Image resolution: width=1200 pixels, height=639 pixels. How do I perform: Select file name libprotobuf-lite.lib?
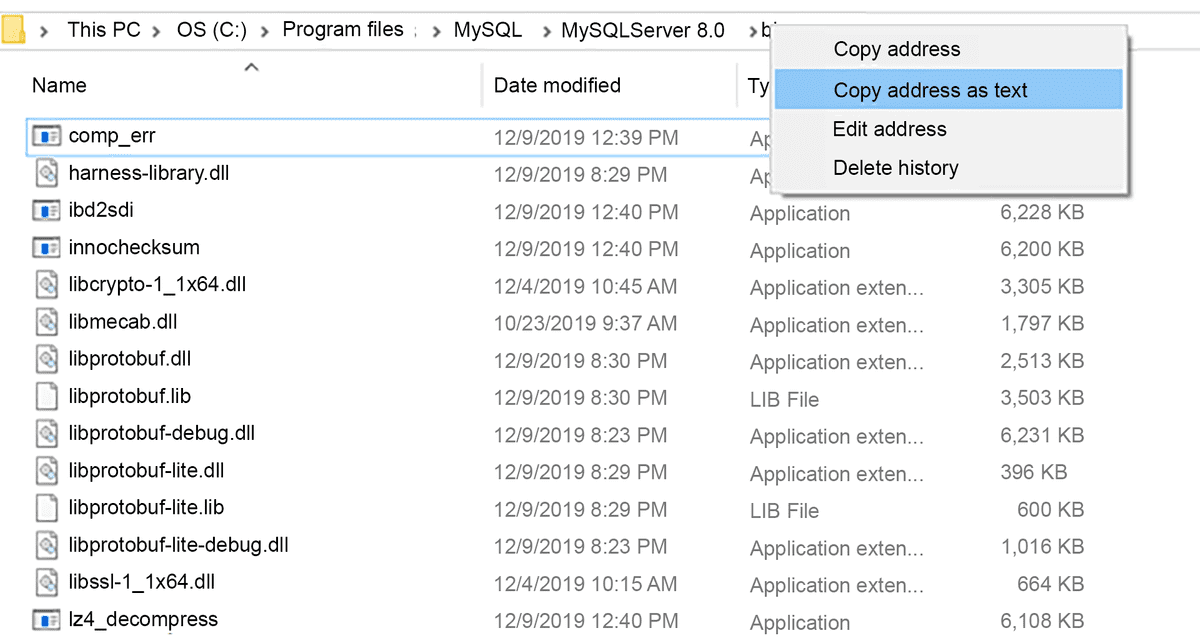point(146,507)
